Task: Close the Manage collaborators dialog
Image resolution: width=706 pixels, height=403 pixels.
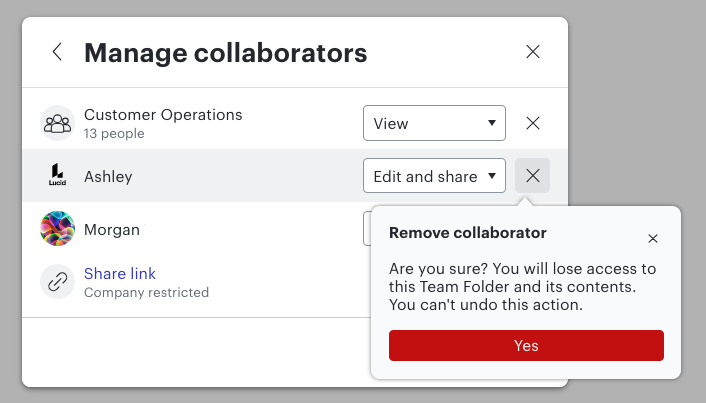Action: (533, 52)
